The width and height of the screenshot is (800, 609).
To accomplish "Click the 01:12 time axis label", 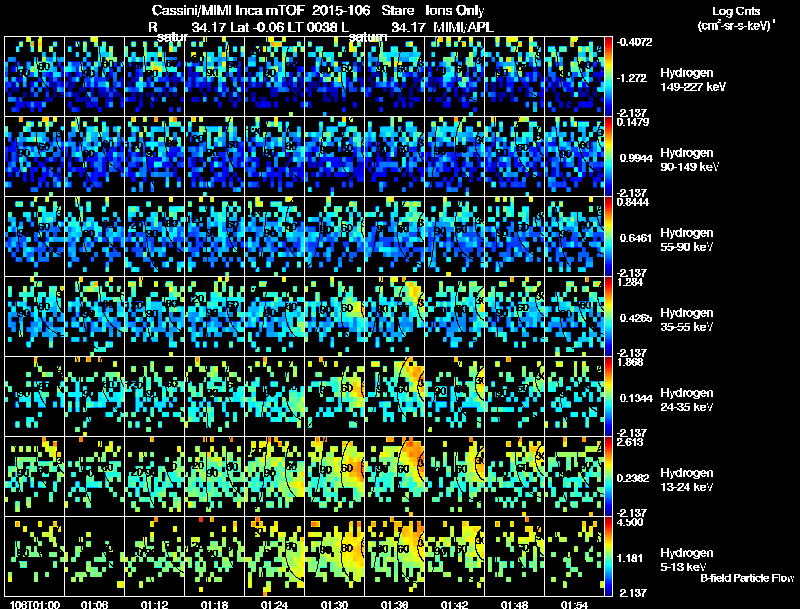I will pos(155,605).
